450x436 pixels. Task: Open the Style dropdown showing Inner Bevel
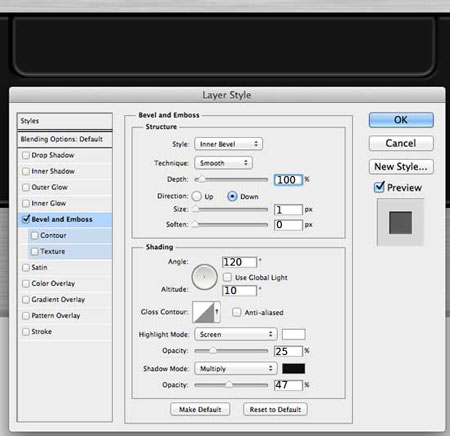pos(229,144)
